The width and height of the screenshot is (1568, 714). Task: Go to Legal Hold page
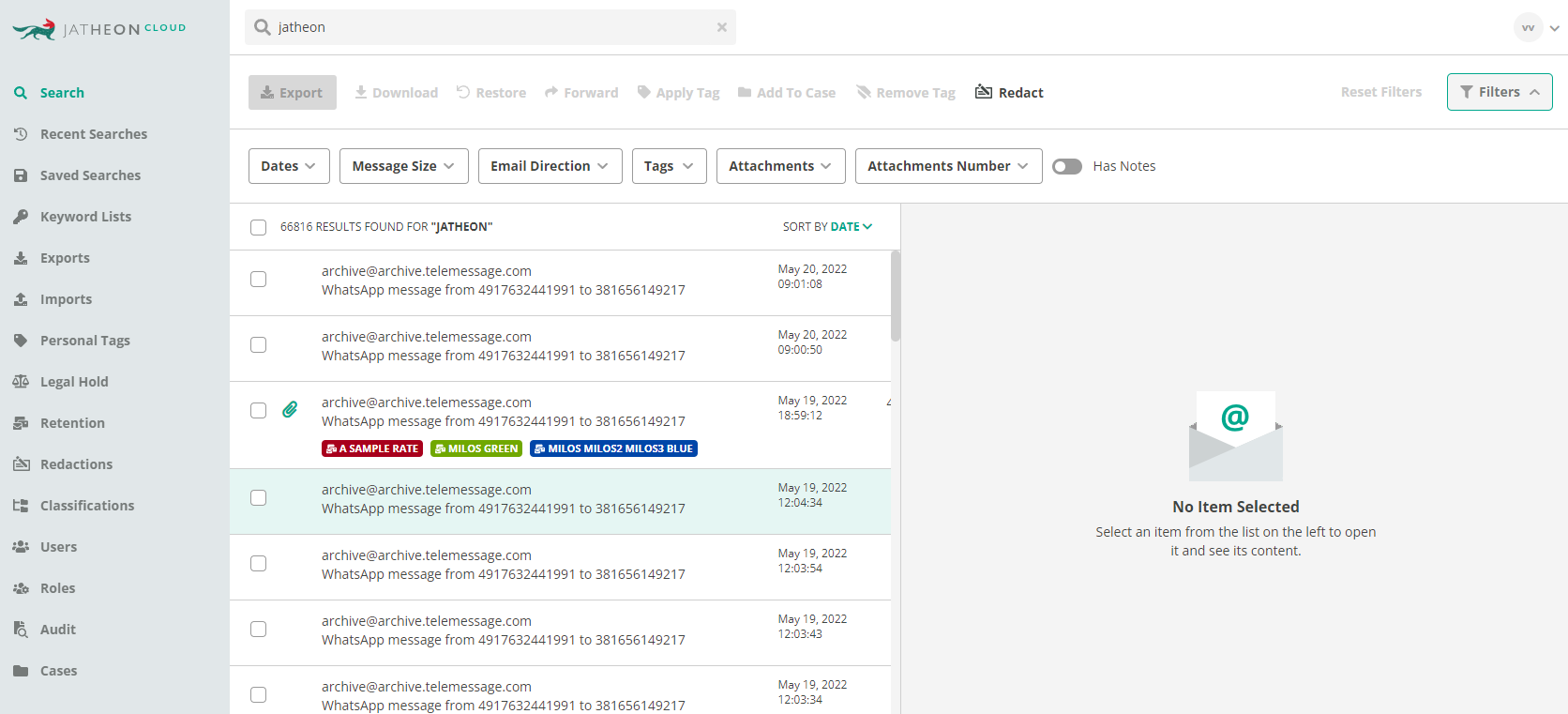[74, 382]
